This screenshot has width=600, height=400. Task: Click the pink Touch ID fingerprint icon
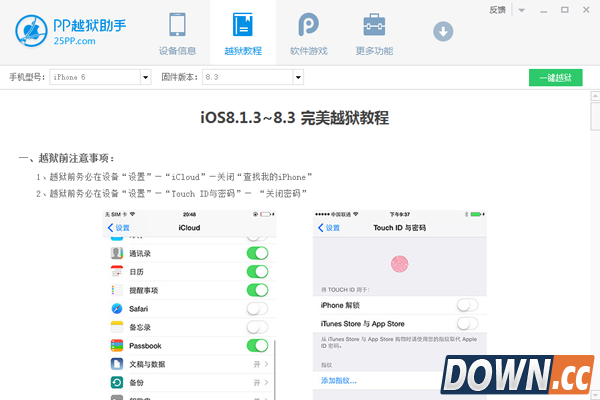click(399, 265)
